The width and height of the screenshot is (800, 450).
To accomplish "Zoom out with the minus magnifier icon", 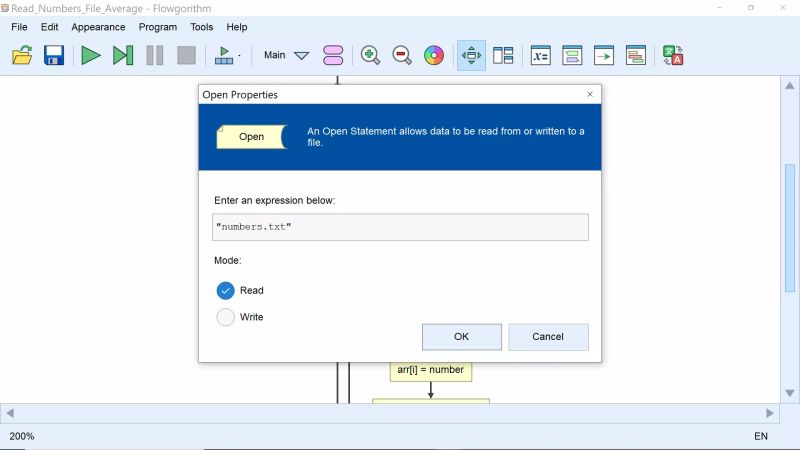I will 402,55.
